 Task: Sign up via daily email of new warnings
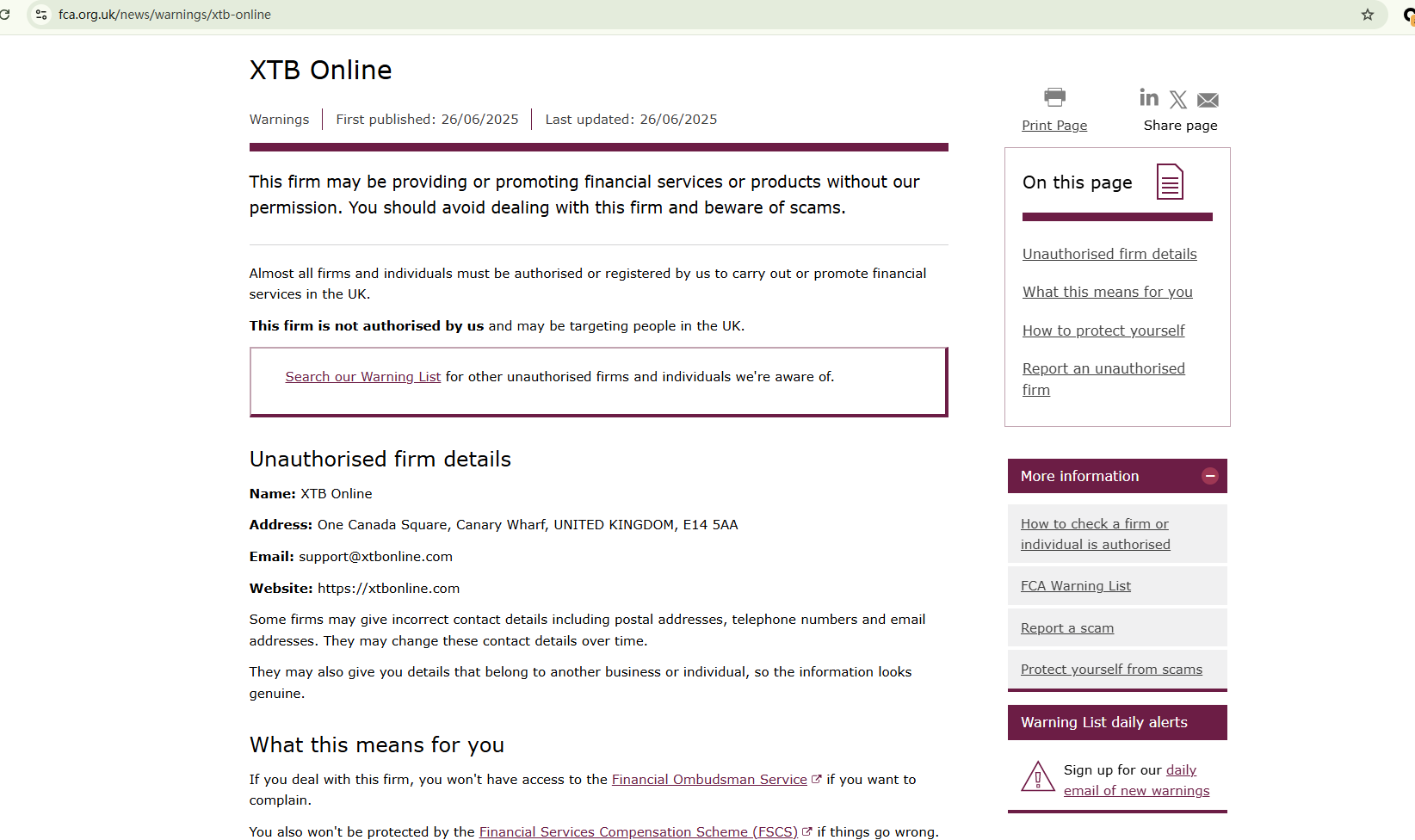coord(1137,781)
